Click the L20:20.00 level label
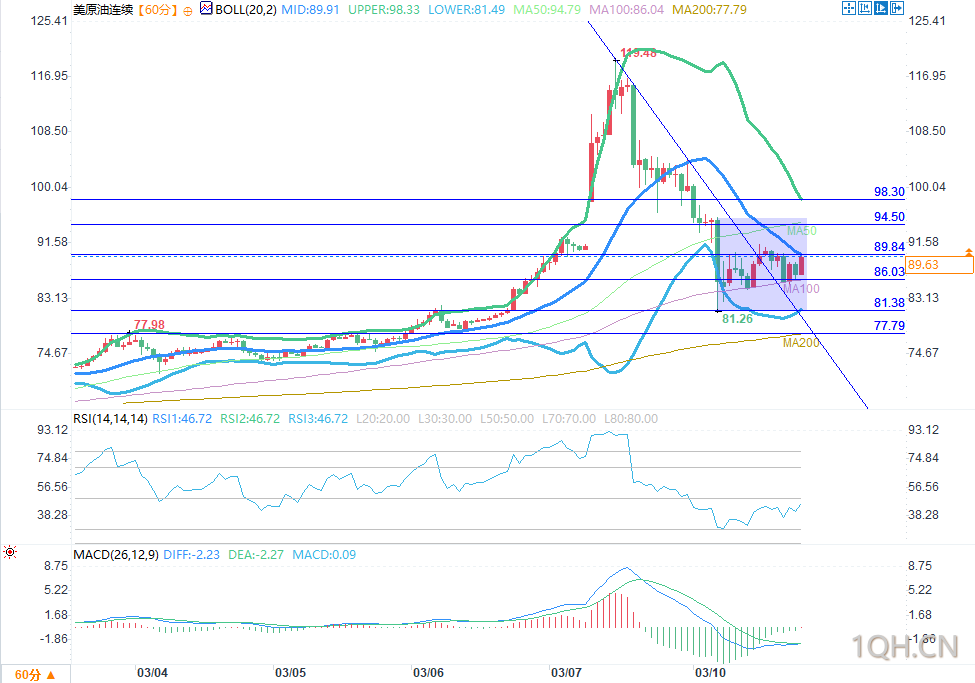The width and height of the screenshot is (975, 683). [383, 419]
